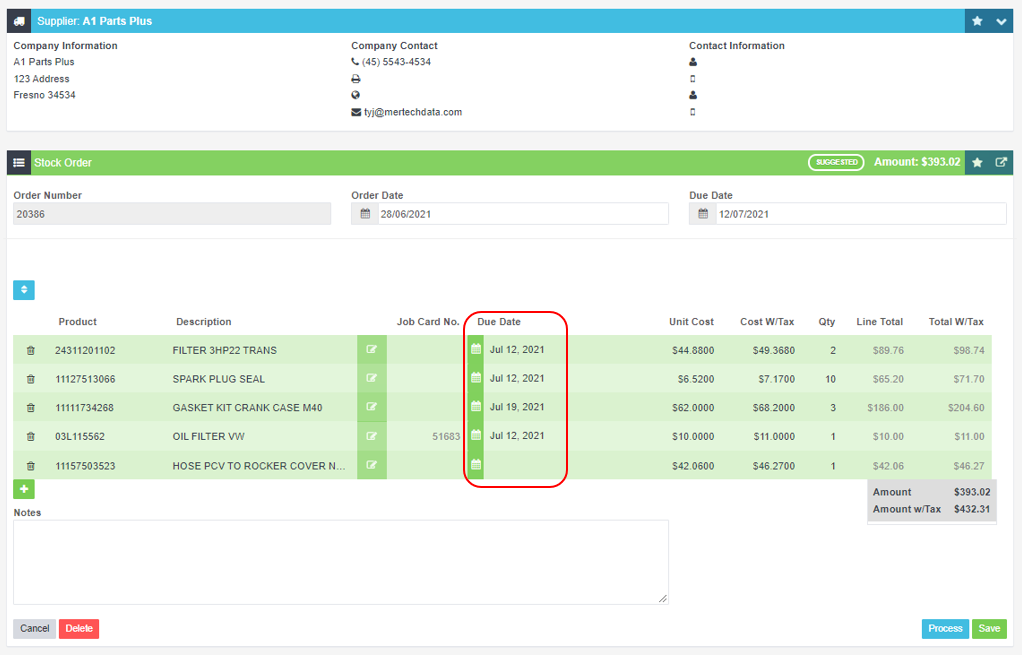Delete the OIL FILTER VW line
1022x656 pixels.
31,436
